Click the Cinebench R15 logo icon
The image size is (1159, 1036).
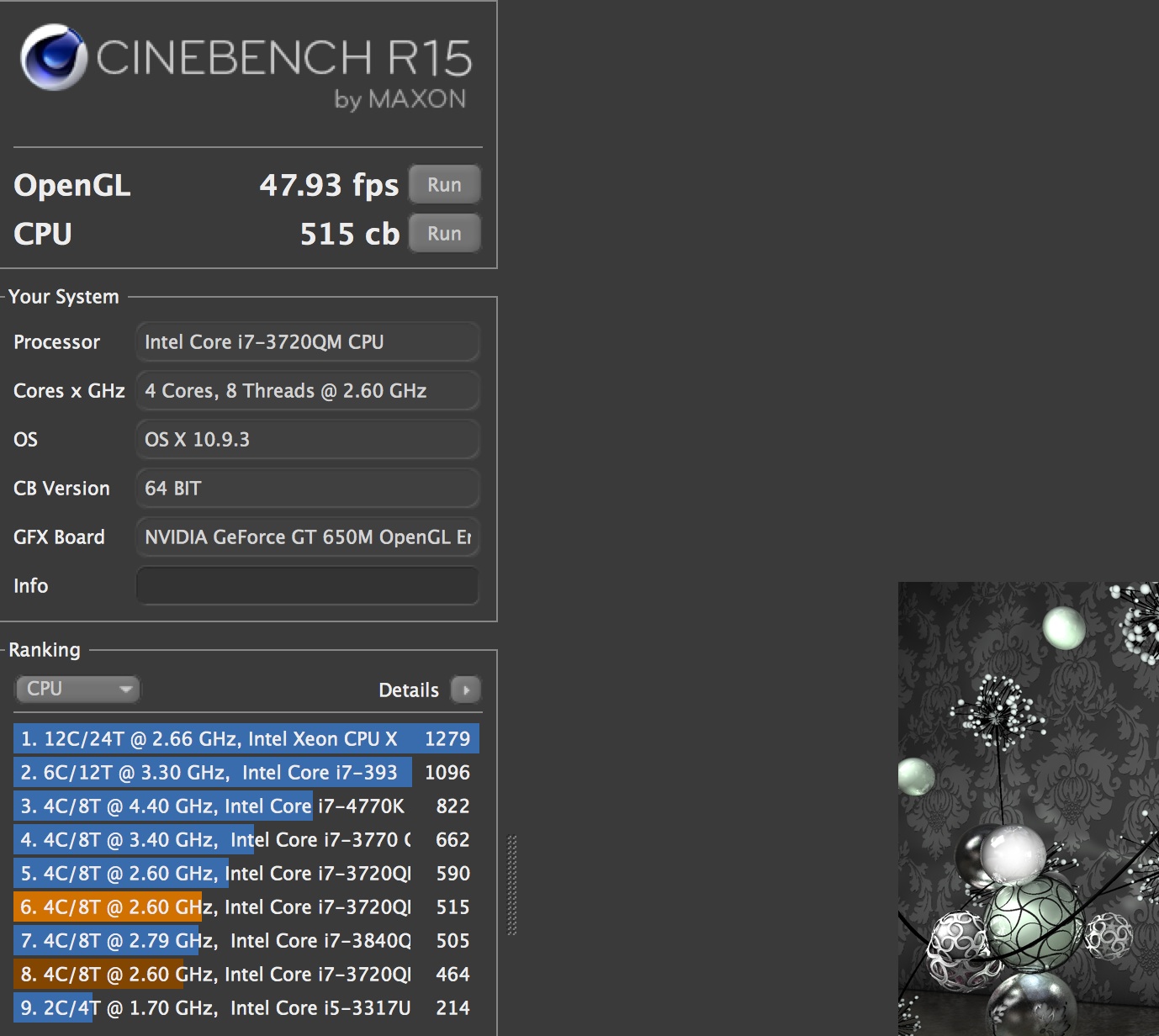click(x=54, y=57)
